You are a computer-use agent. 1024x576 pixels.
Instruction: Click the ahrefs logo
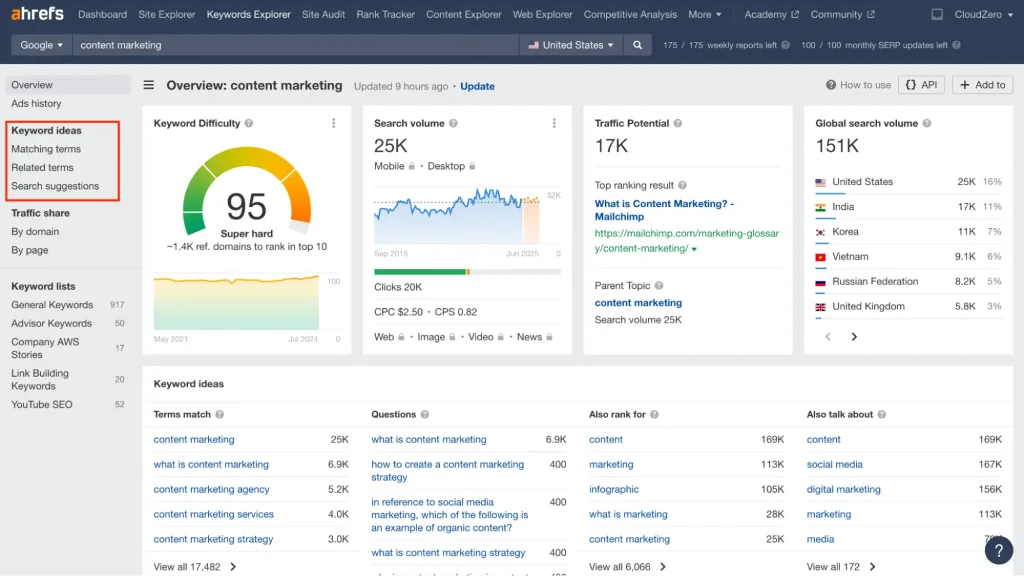click(37, 14)
